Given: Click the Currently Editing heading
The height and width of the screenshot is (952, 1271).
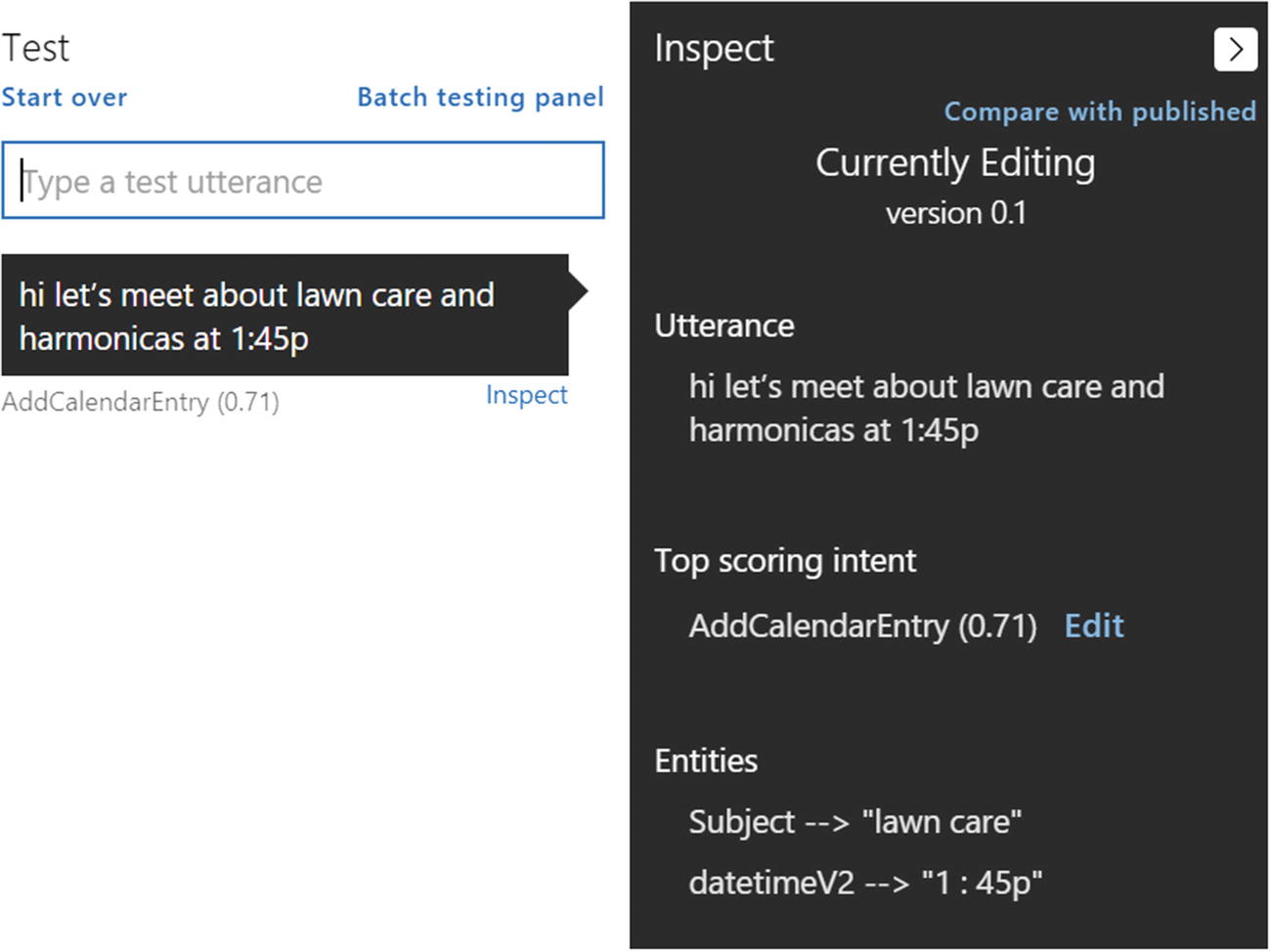Looking at the screenshot, I should coord(955,163).
